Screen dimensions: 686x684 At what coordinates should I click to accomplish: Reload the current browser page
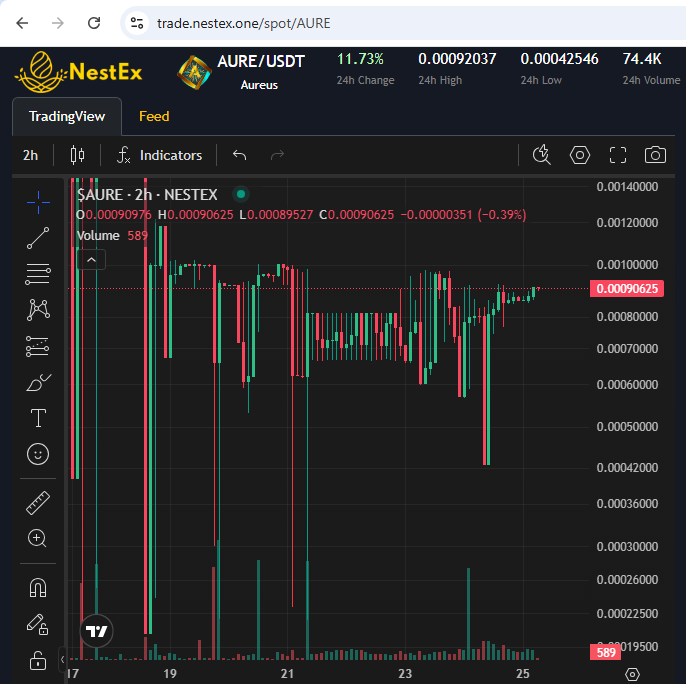[x=94, y=23]
